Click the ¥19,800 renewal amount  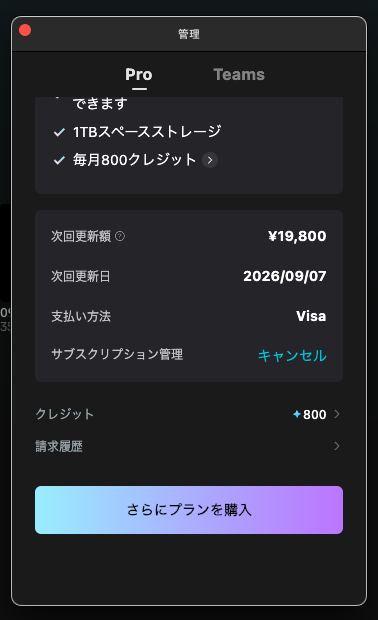[x=297, y=236]
